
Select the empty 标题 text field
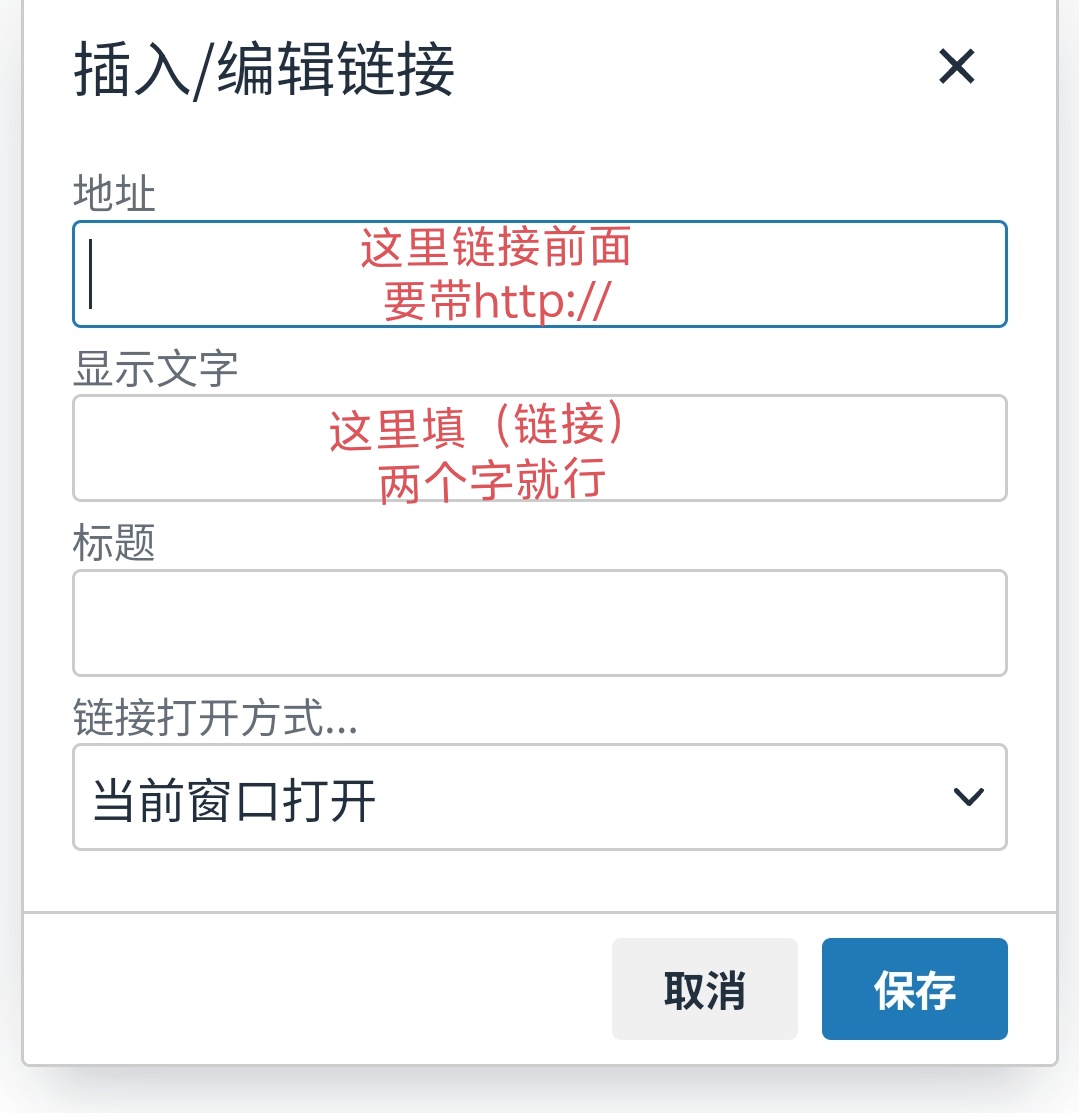pos(539,623)
